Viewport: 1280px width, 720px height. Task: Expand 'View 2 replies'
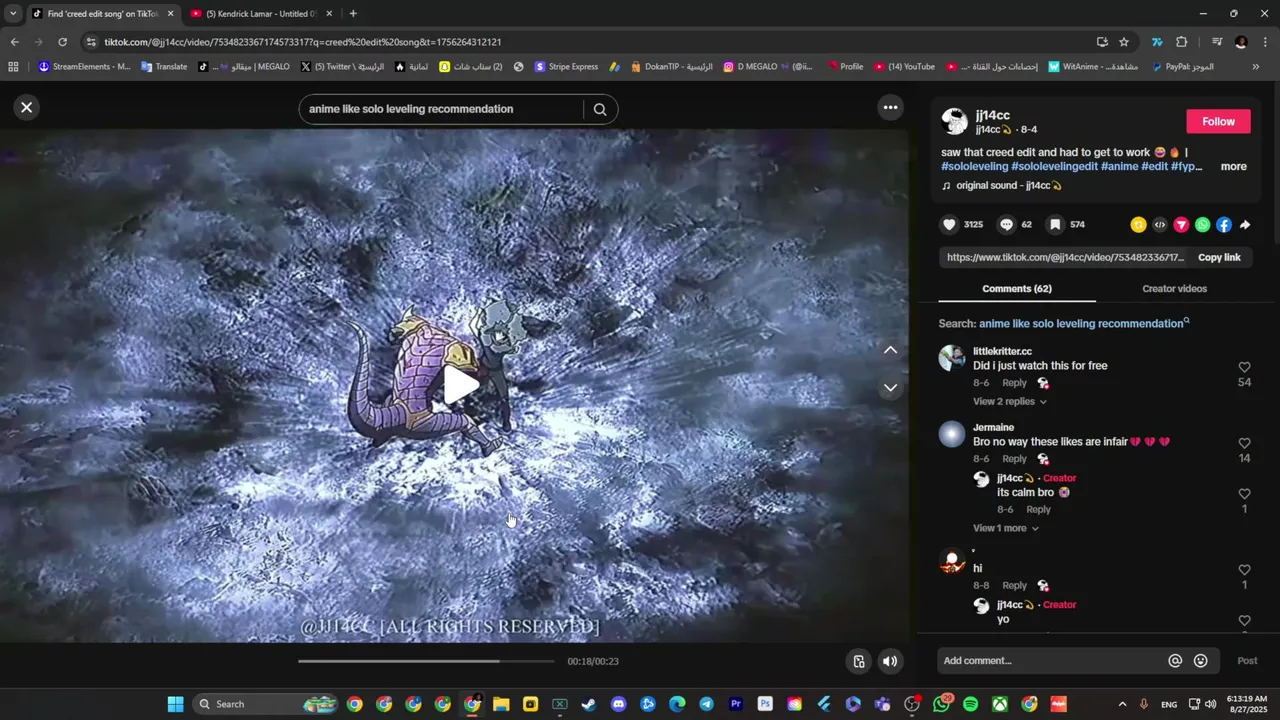[x=1009, y=402]
